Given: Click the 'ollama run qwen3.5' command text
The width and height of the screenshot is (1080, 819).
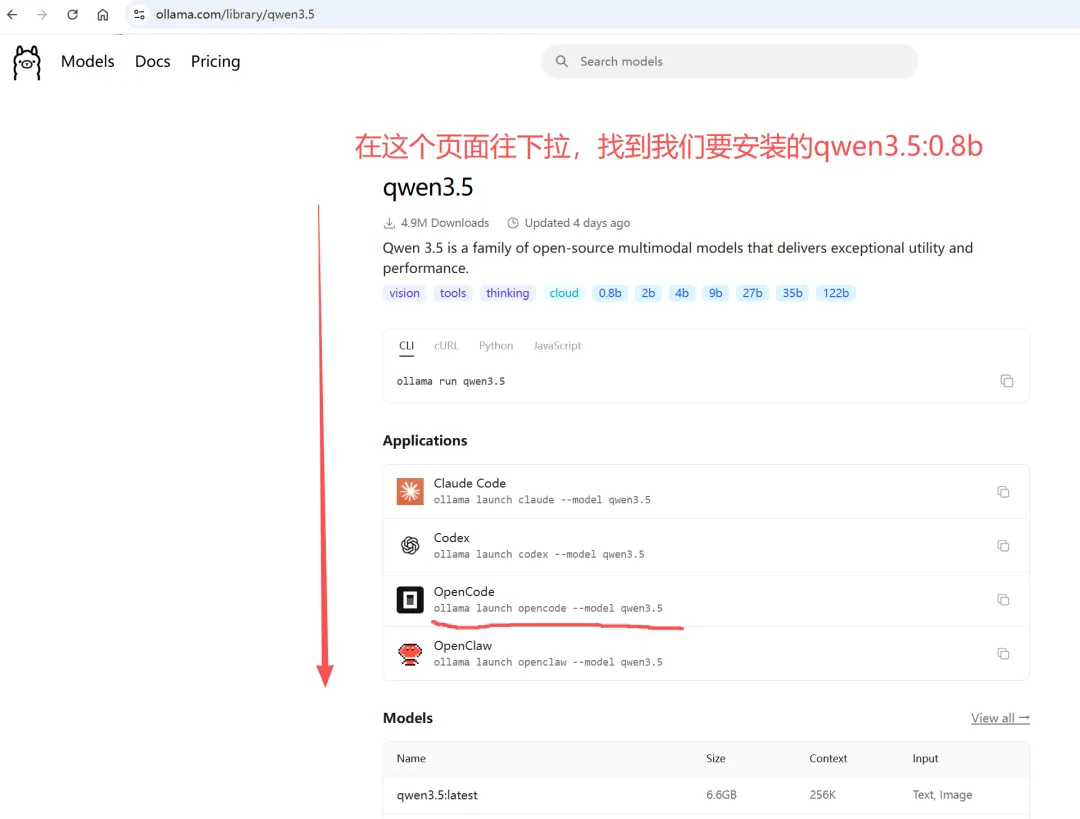Looking at the screenshot, I should [x=450, y=382].
